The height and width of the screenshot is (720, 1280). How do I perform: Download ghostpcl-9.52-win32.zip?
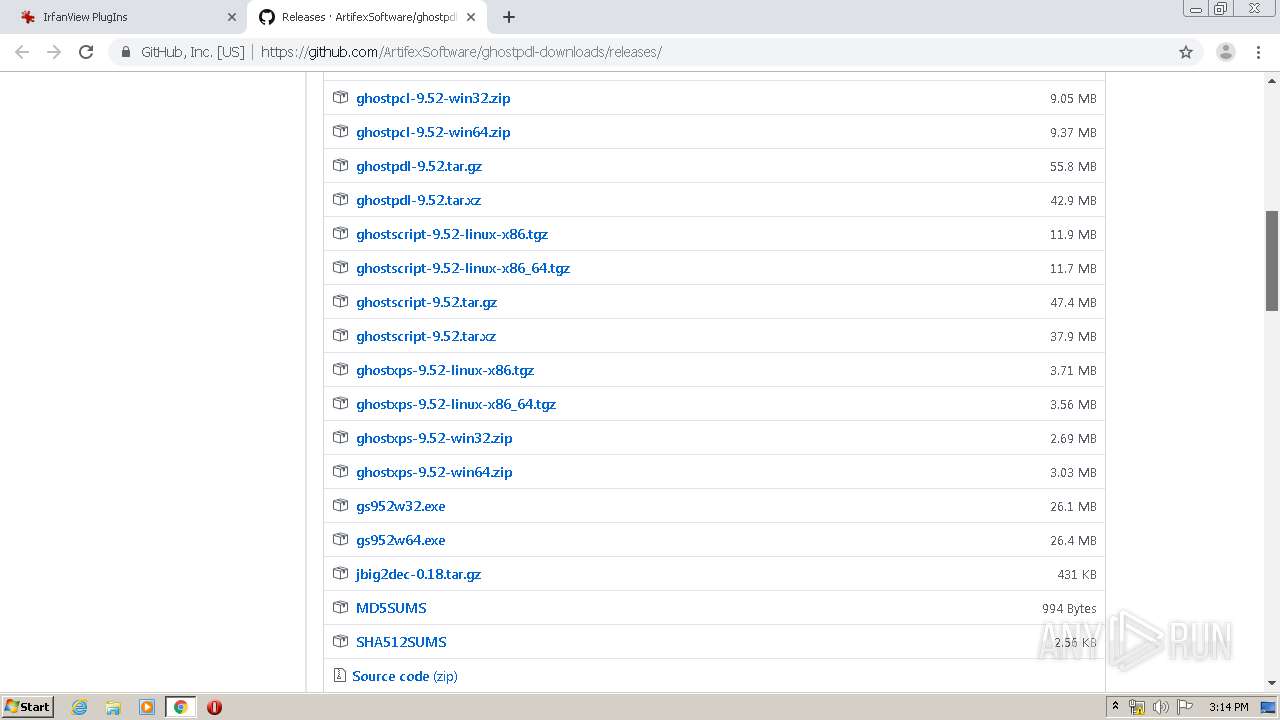[433, 98]
